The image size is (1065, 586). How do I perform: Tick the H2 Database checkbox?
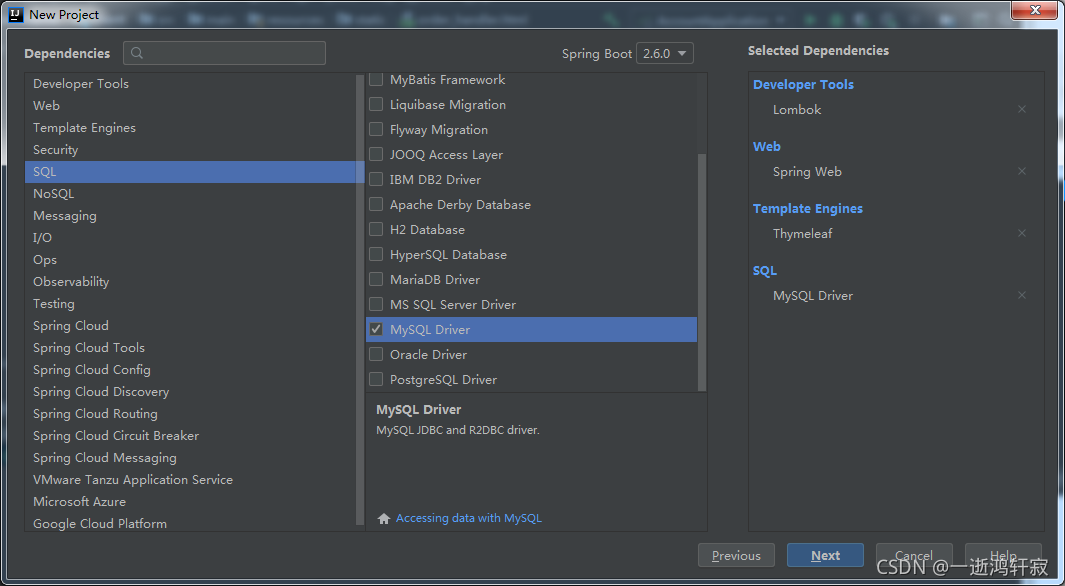click(x=376, y=230)
